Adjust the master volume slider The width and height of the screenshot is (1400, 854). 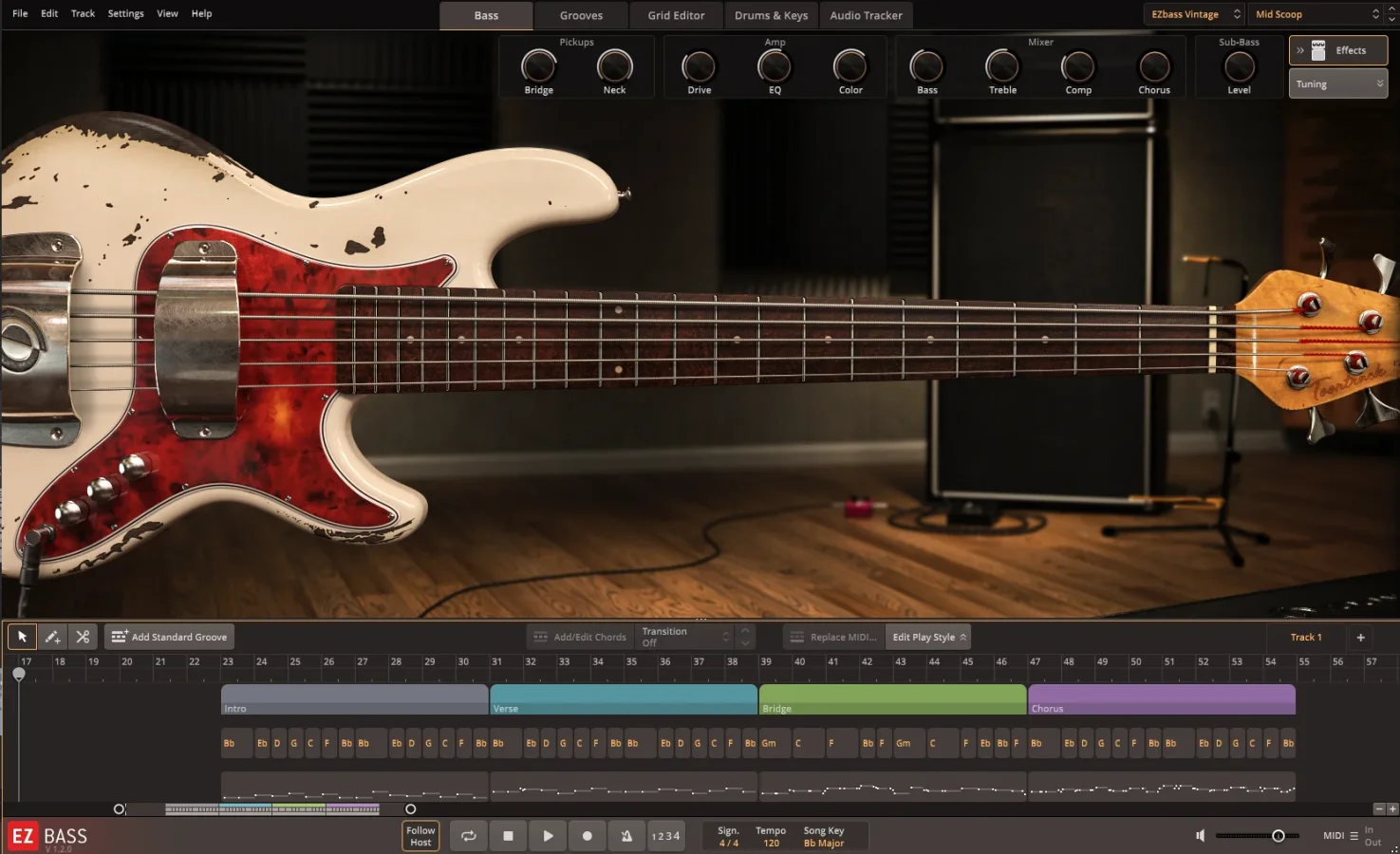pyautogui.click(x=1278, y=836)
